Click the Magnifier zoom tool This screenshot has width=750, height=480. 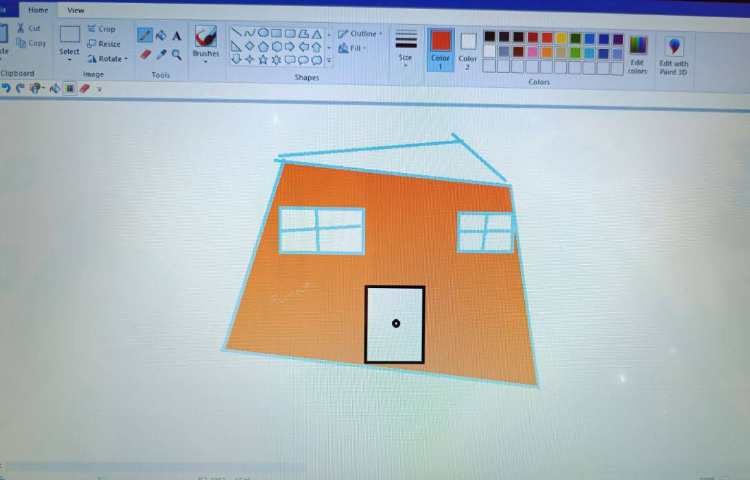(177, 54)
